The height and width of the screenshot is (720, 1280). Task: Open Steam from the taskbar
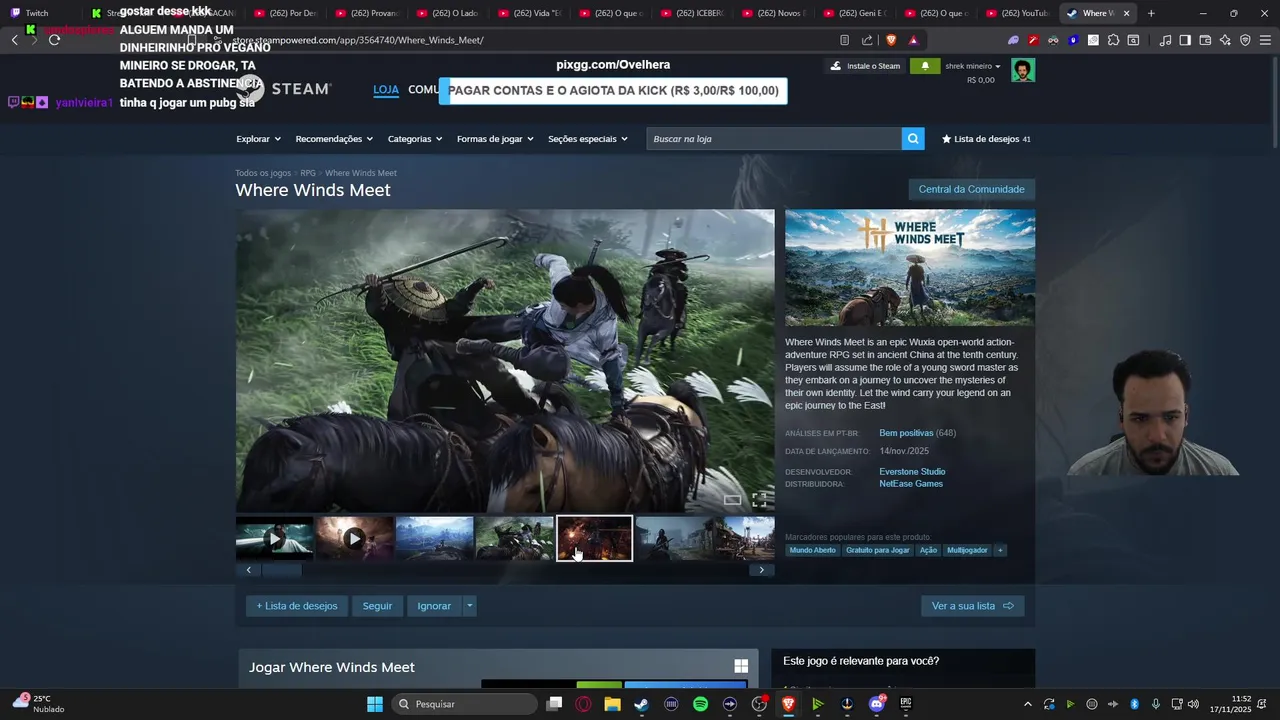(x=641, y=704)
